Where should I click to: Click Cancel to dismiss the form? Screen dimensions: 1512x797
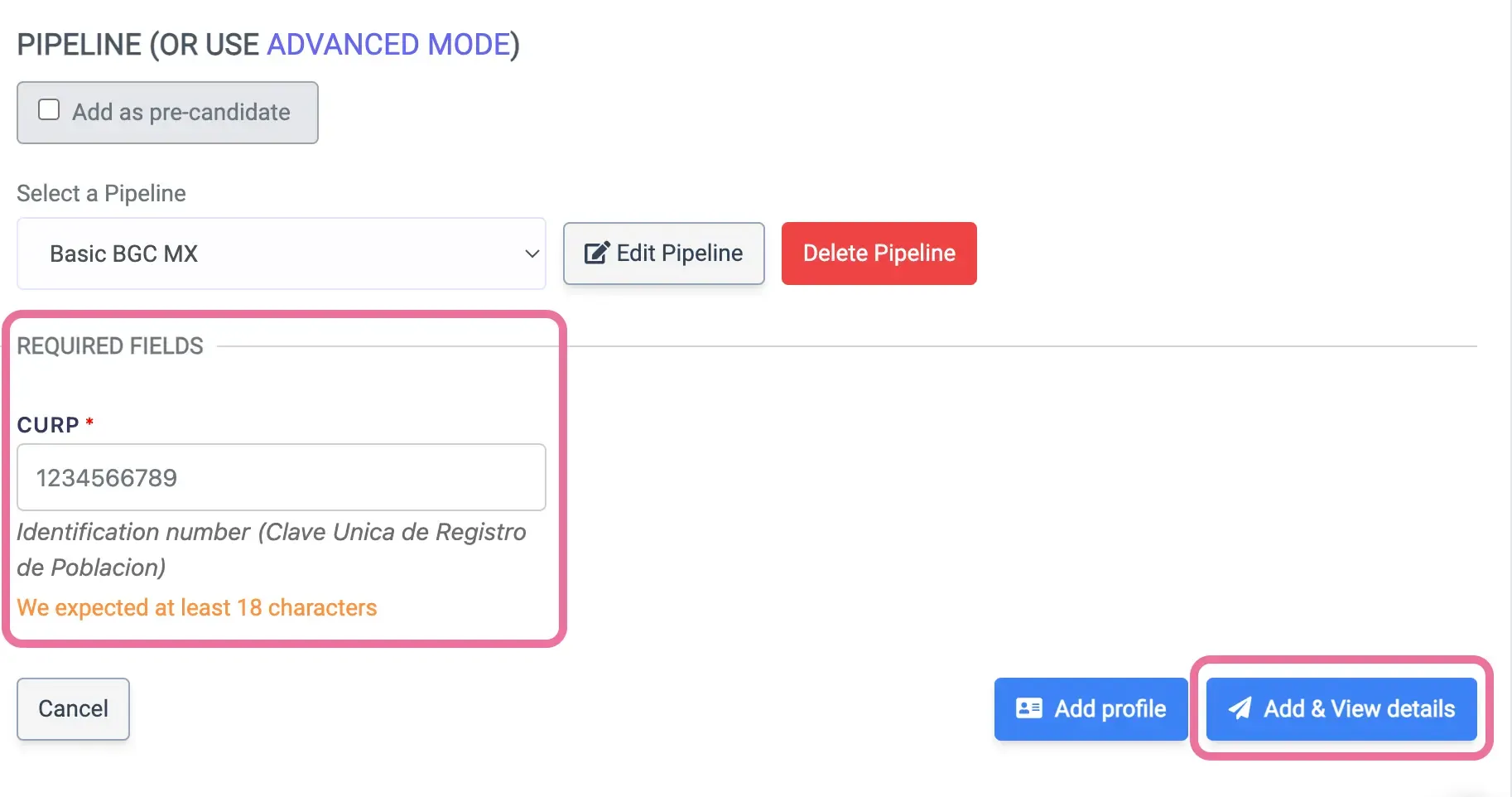(73, 708)
